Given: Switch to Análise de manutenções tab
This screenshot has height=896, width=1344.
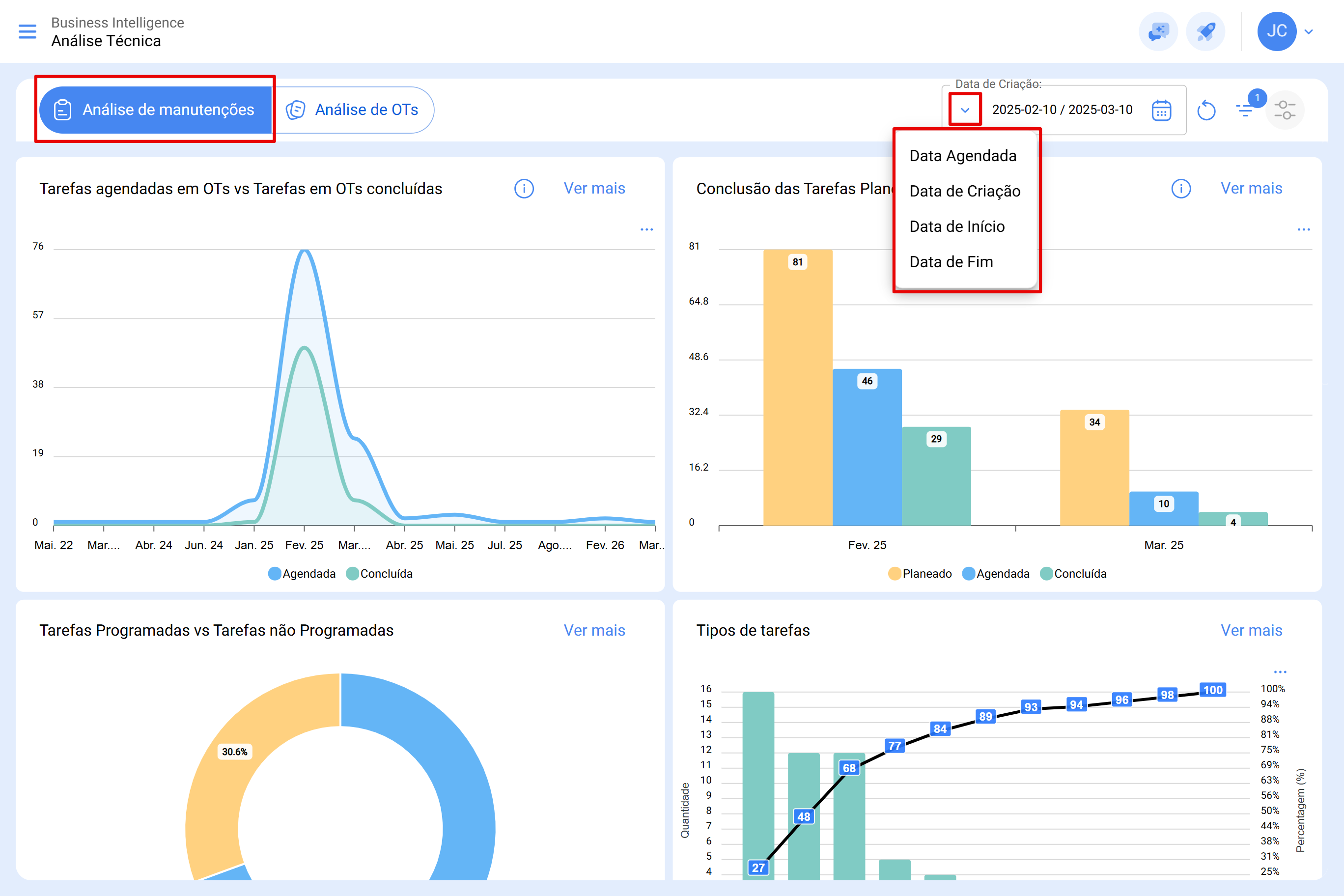Looking at the screenshot, I should [x=155, y=110].
